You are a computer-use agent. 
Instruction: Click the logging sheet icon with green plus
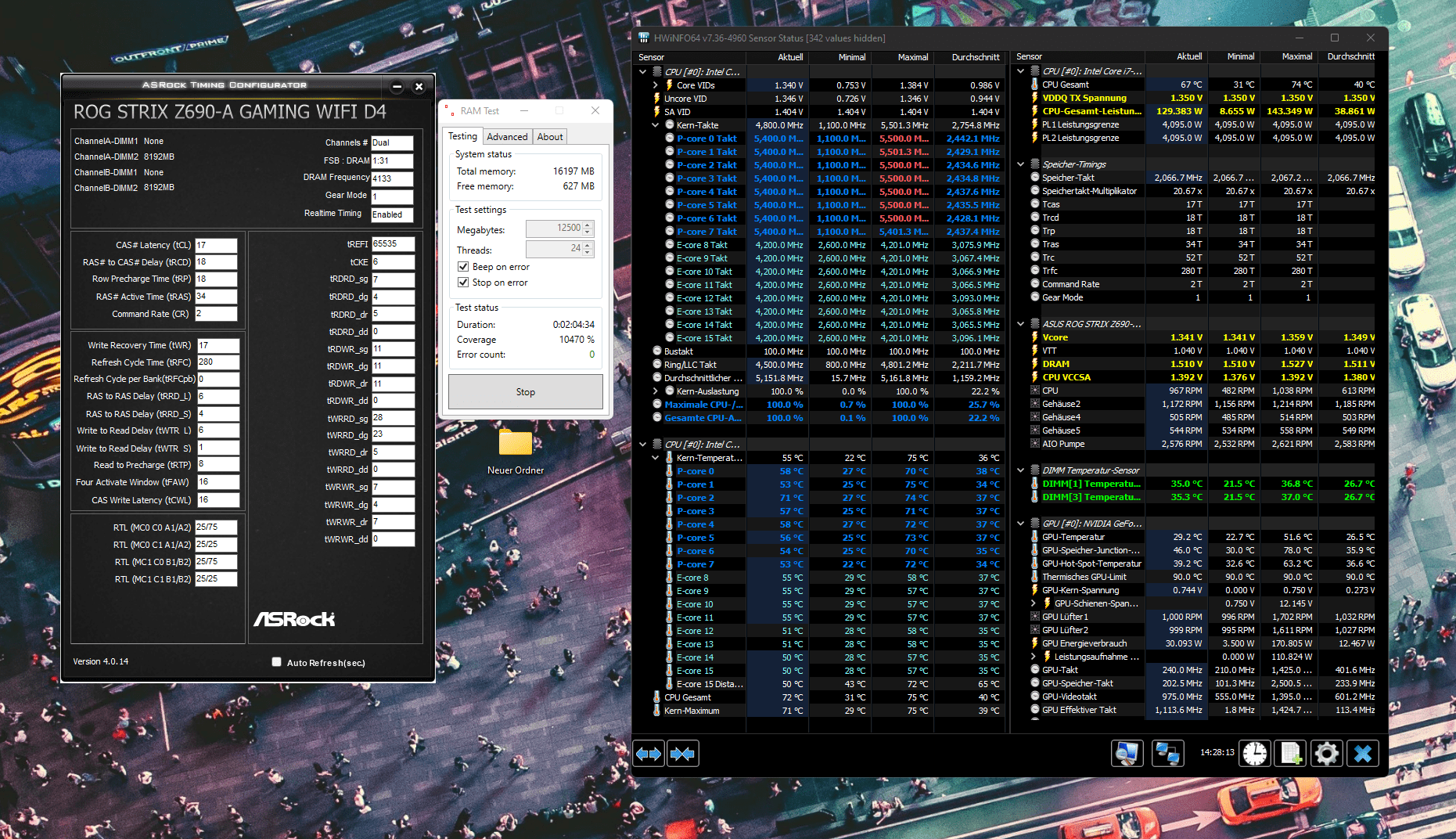click(x=1291, y=754)
